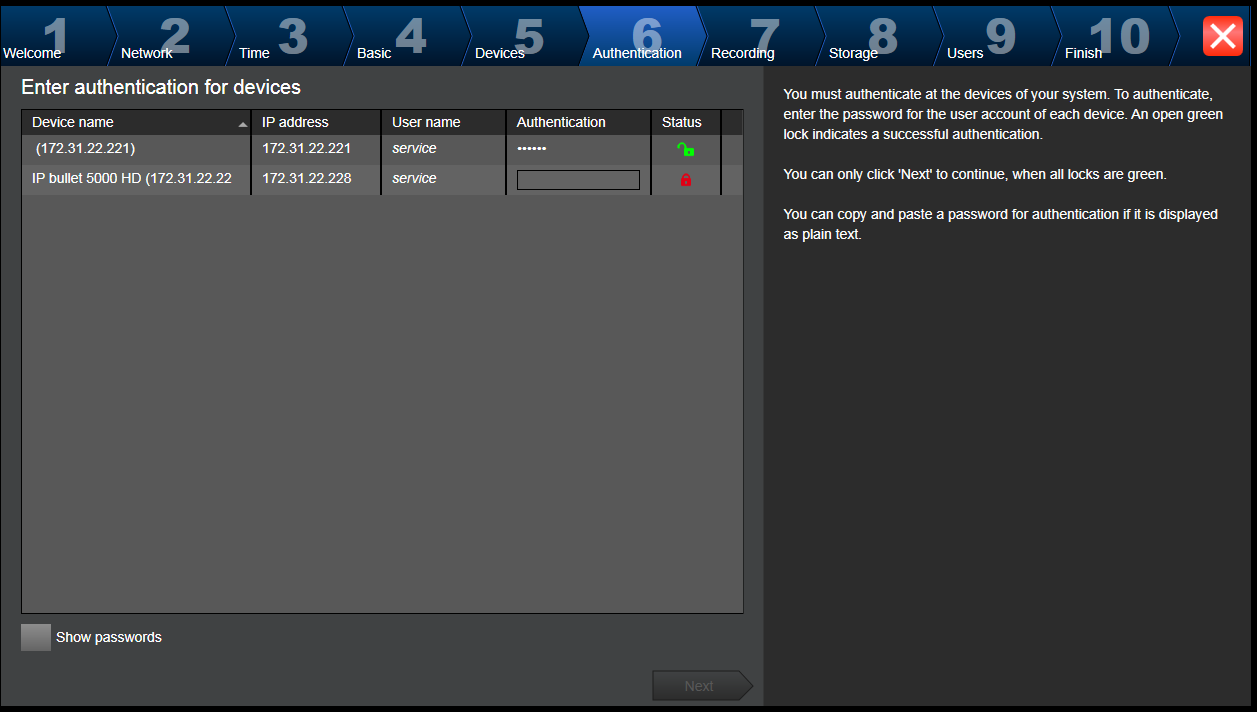
Task: Click the User name column header
Action: (444, 122)
